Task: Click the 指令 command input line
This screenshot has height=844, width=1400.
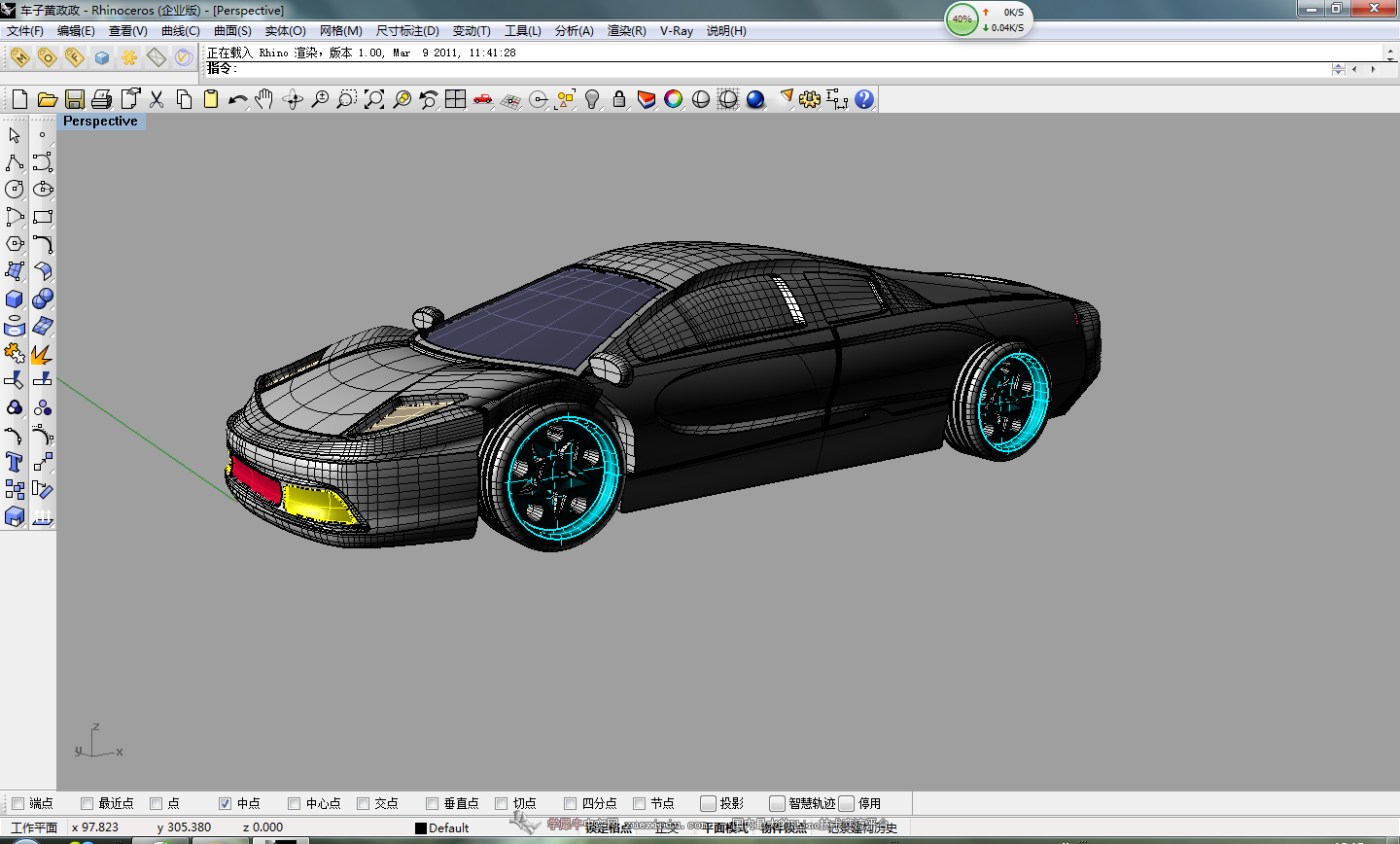Action: [x=768, y=69]
